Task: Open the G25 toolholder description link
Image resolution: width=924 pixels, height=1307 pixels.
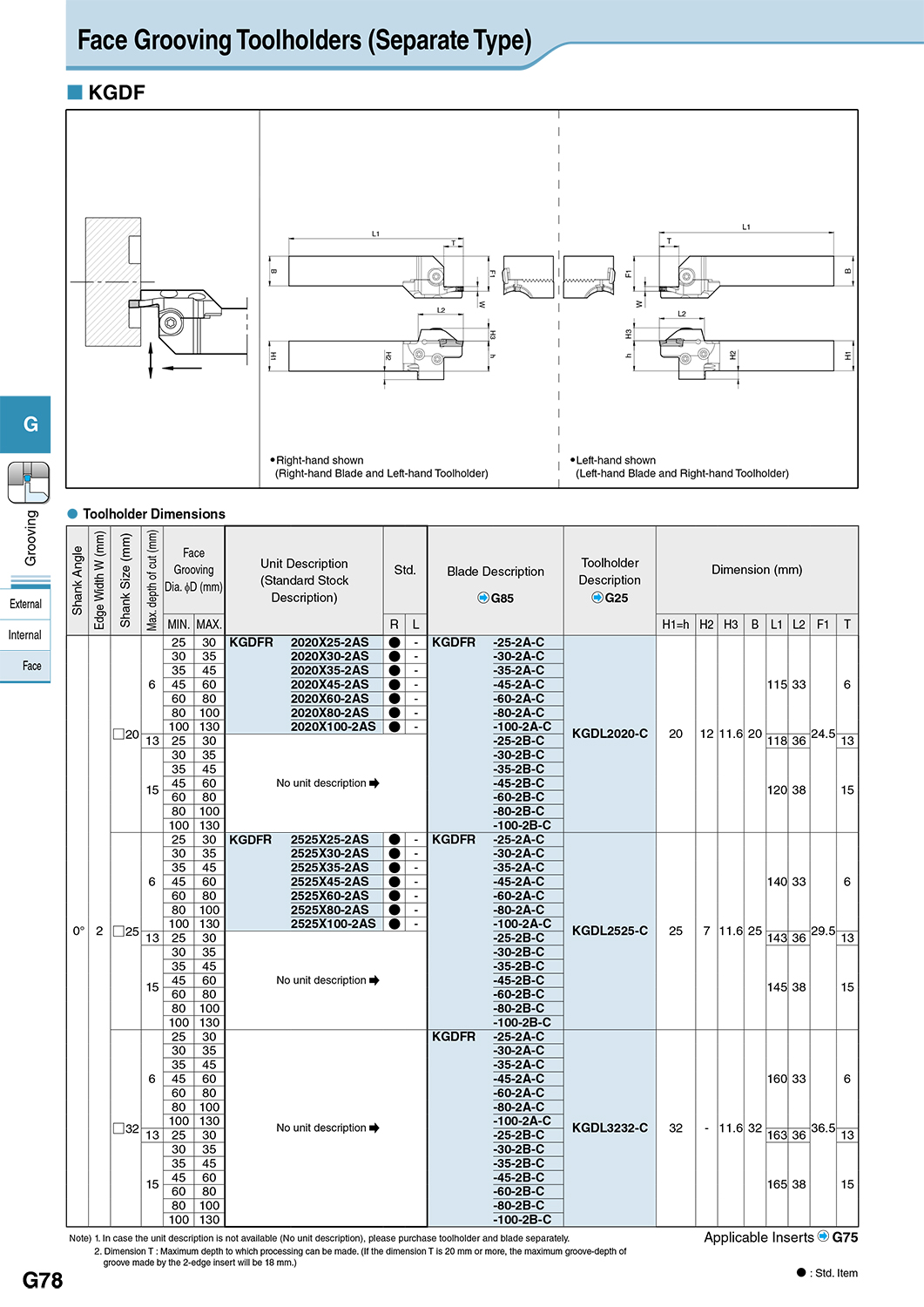Action: click(x=610, y=598)
